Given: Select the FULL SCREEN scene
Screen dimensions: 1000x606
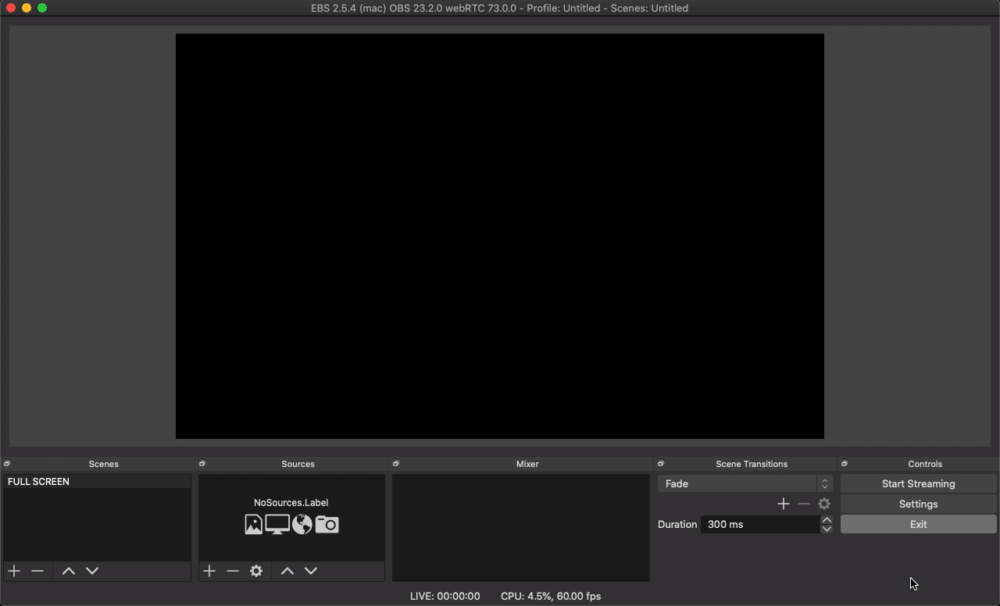Looking at the screenshot, I should click(x=97, y=482).
